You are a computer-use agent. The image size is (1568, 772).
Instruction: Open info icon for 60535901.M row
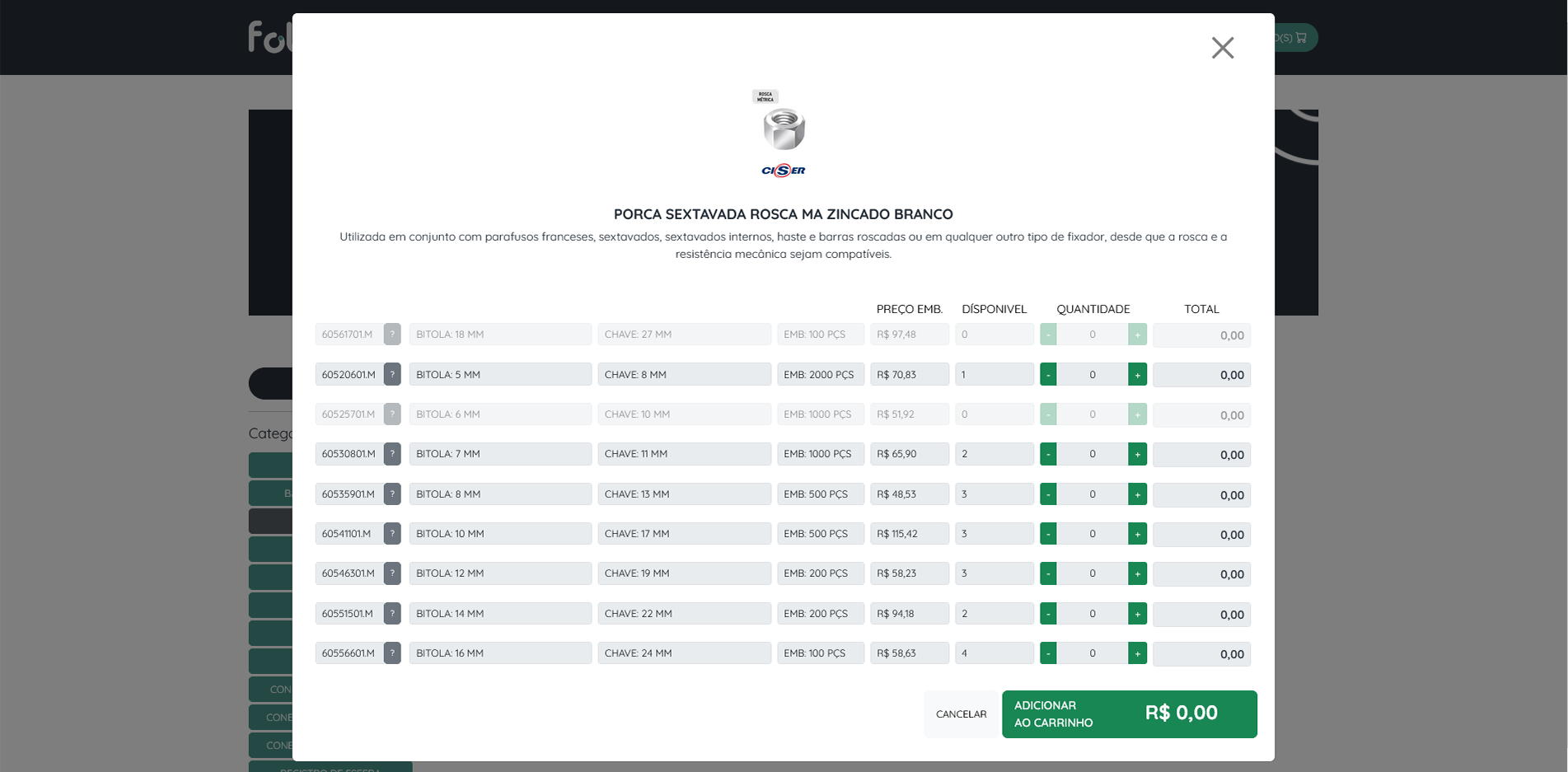tap(392, 494)
